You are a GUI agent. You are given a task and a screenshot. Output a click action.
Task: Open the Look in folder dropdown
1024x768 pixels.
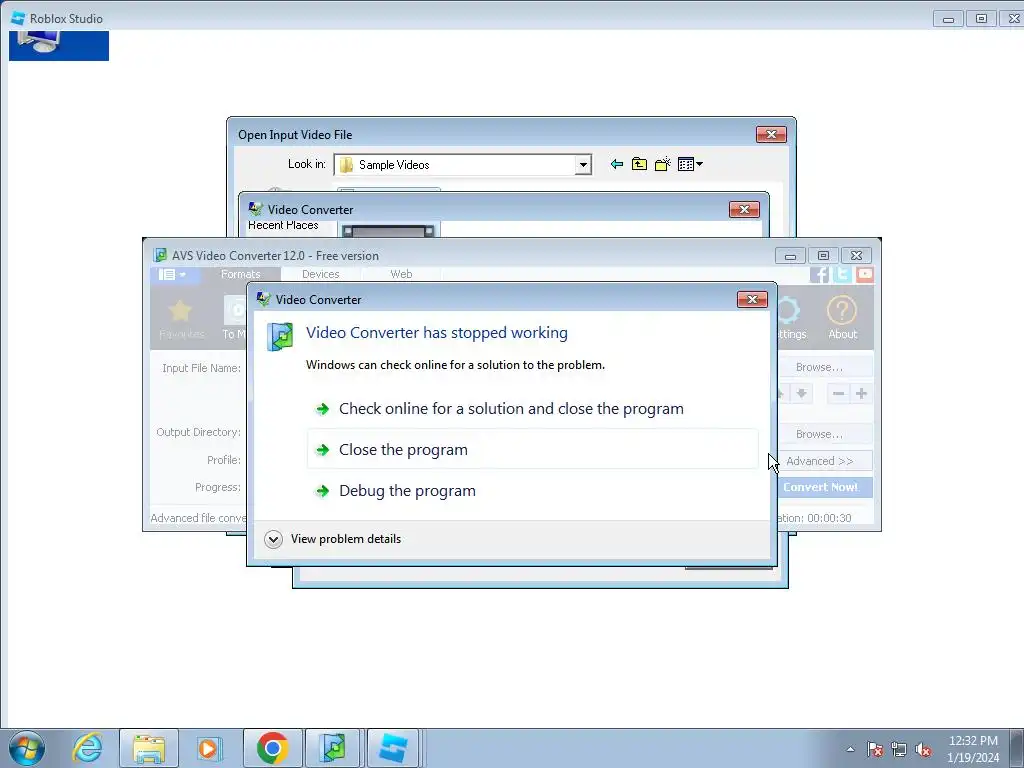coord(583,165)
